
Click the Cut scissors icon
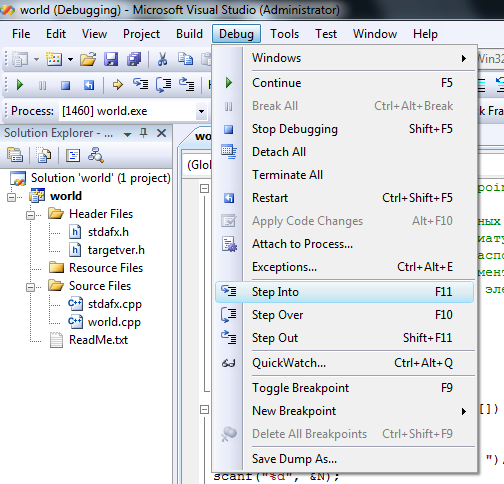click(162, 59)
